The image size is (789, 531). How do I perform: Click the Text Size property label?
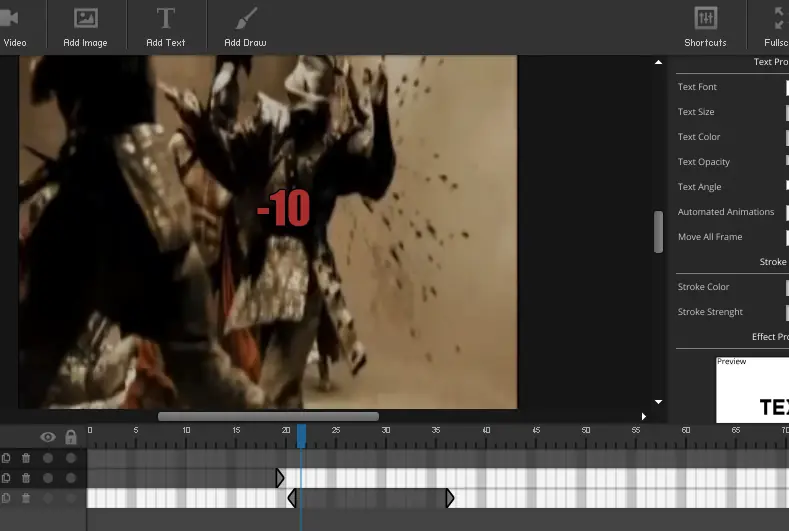click(696, 112)
